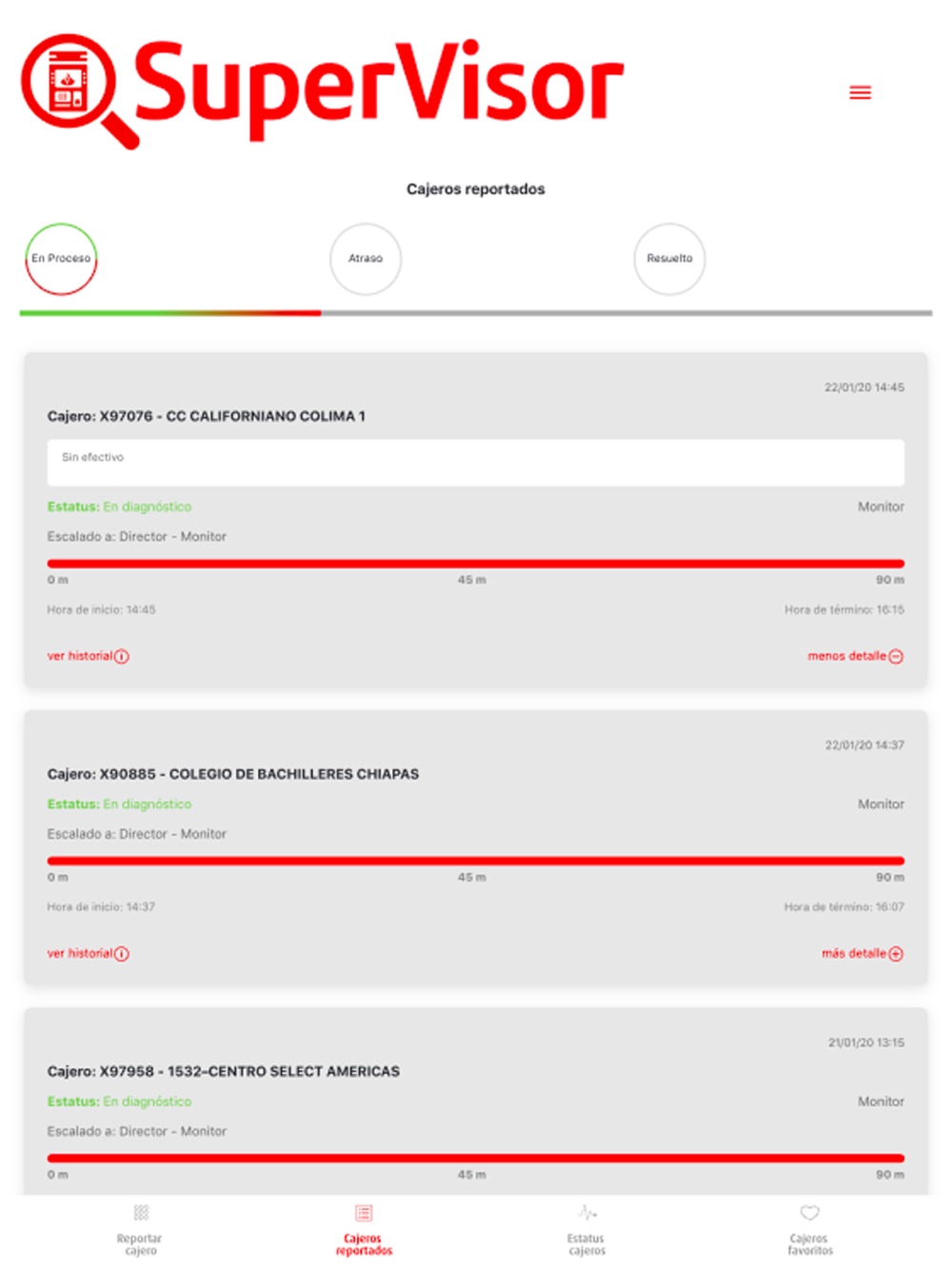Image resolution: width=952 pixels, height=1270 pixels.
Task: Click the 45 m marker on X97076 card
Action: click(x=471, y=580)
